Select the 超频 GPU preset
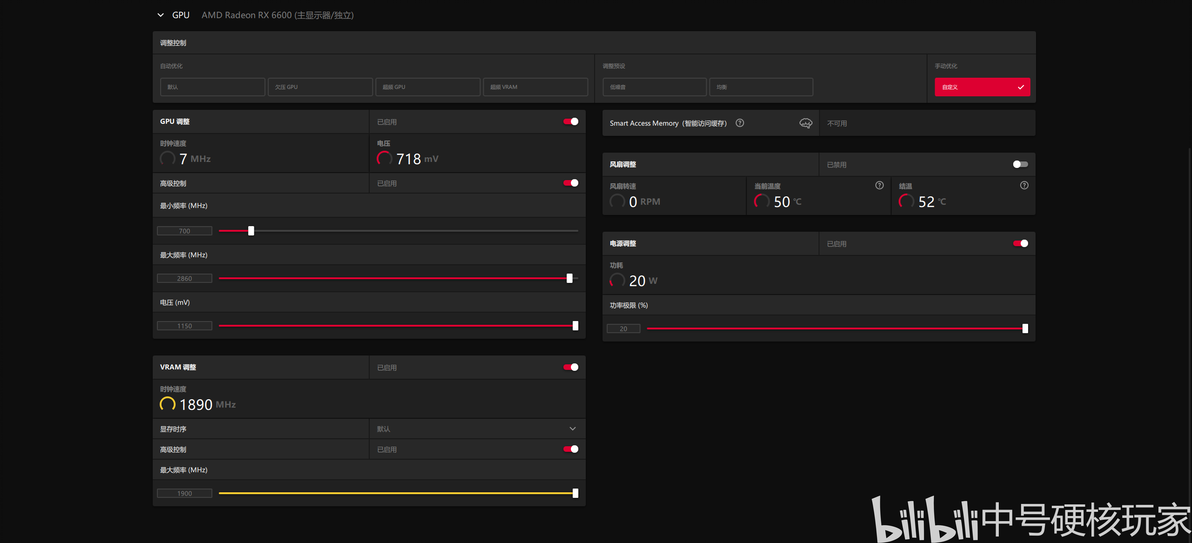This screenshot has height=543, width=1192. pyautogui.click(x=428, y=87)
